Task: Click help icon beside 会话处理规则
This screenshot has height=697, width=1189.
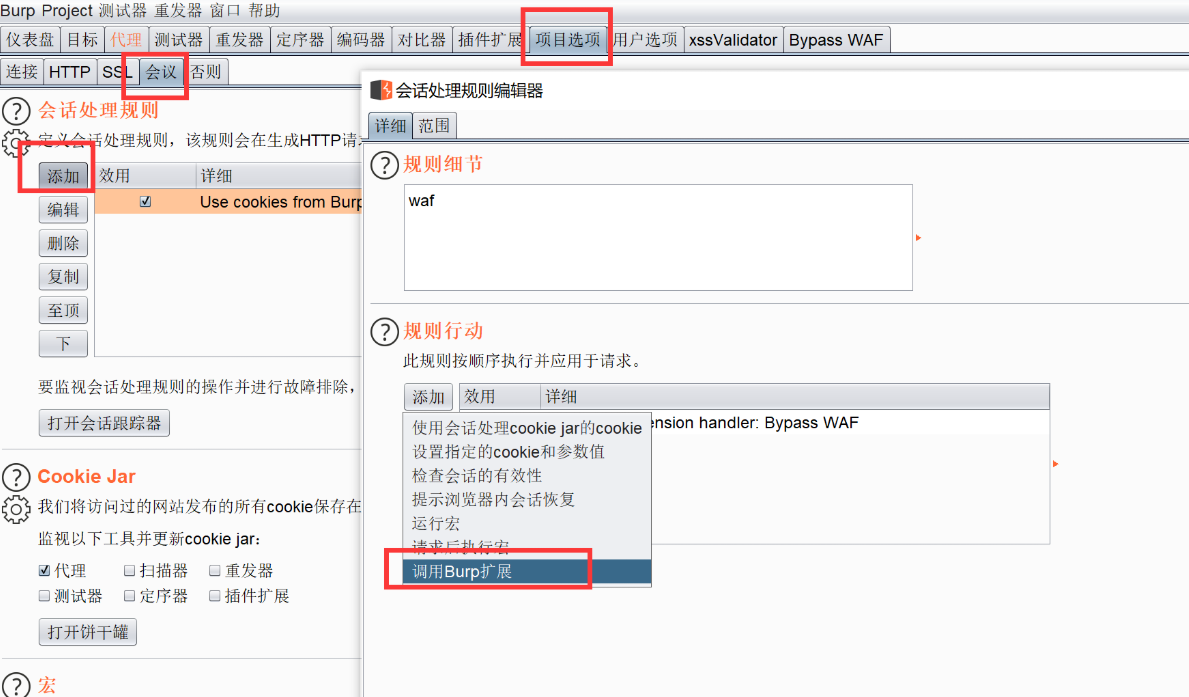Action: [x=16, y=111]
